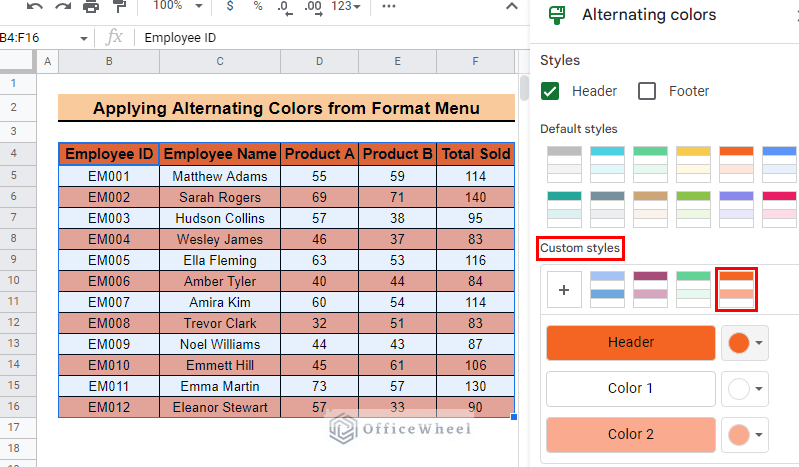Collapse the toolbar with the up chevron
Image resolution: width=799 pixels, height=467 pixels.
pos(512,6)
